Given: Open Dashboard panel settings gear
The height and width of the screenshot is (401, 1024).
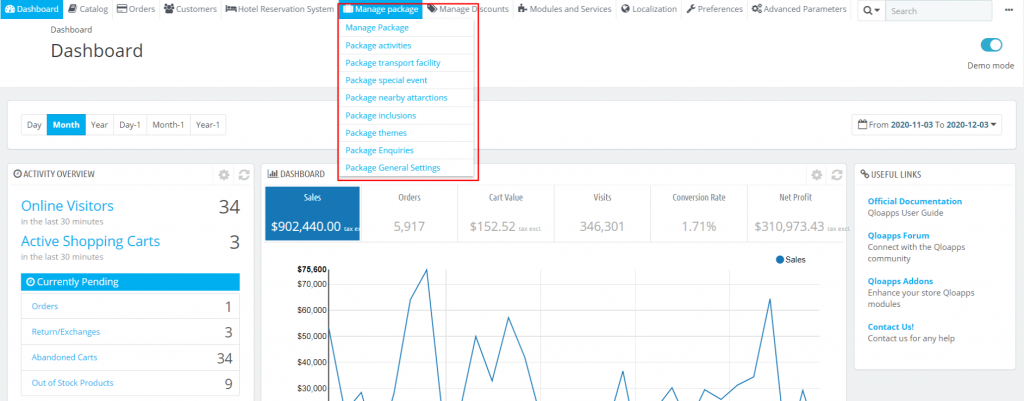Looking at the screenshot, I should (816, 174).
